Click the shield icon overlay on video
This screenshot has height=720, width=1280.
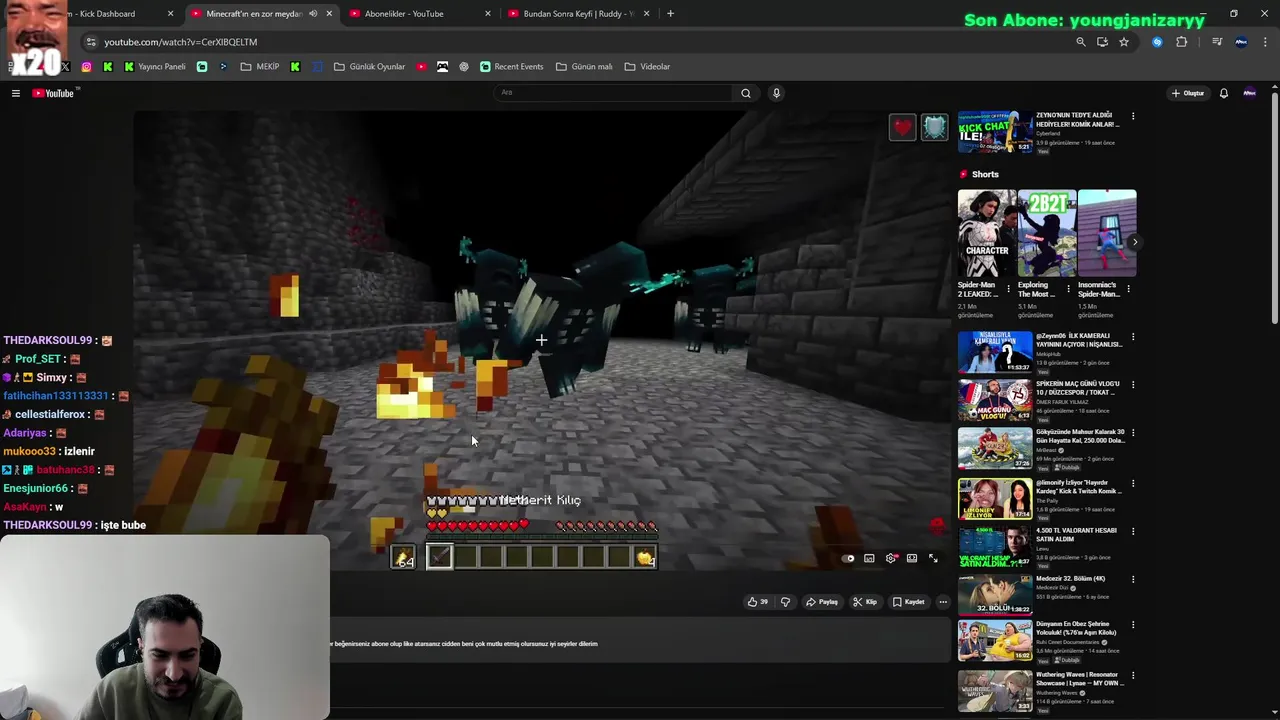click(x=934, y=127)
